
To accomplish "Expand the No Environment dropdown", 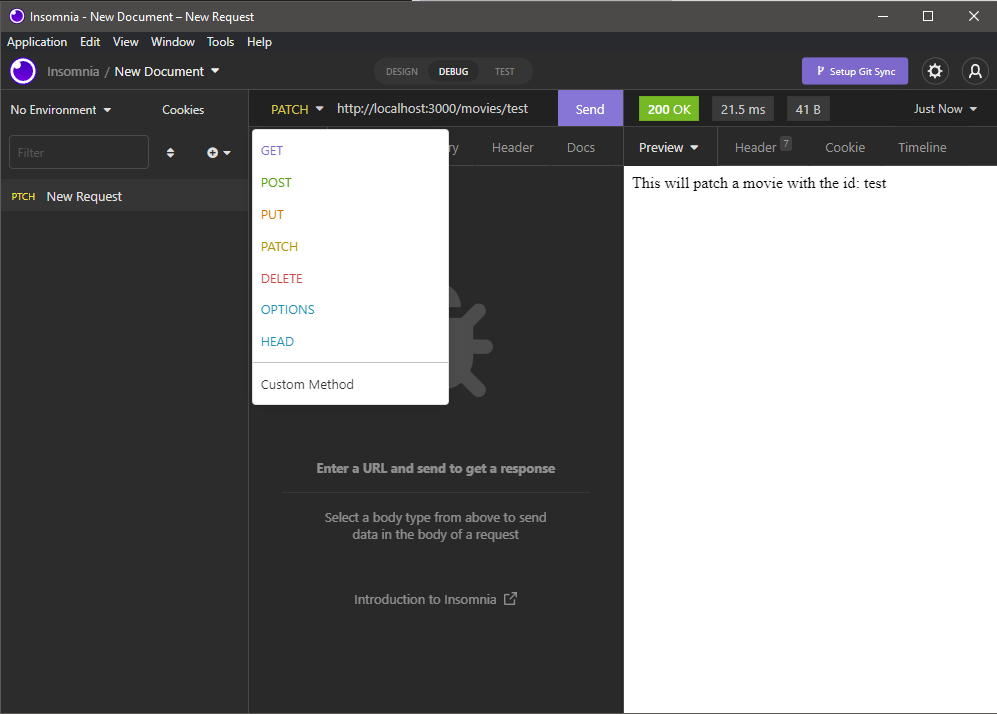I will (x=61, y=110).
